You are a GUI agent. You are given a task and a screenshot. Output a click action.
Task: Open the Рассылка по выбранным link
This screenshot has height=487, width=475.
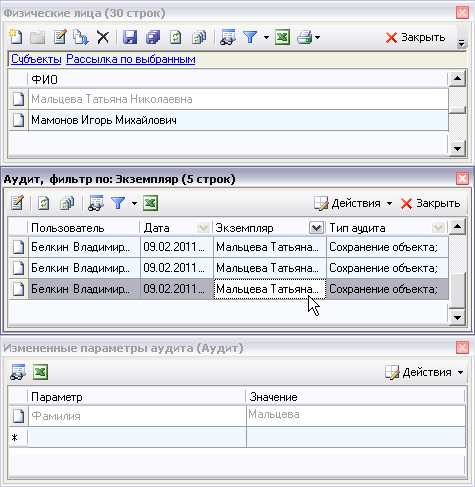[x=131, y=59]
